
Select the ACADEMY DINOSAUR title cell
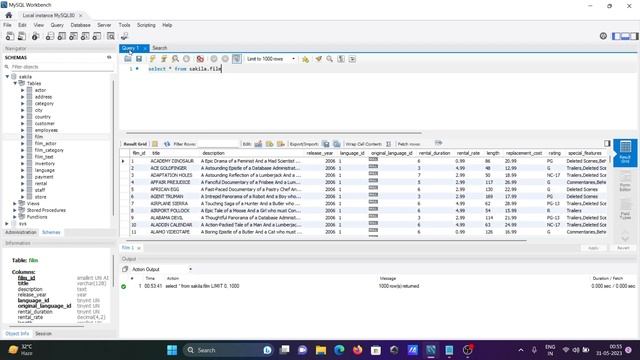172,161
